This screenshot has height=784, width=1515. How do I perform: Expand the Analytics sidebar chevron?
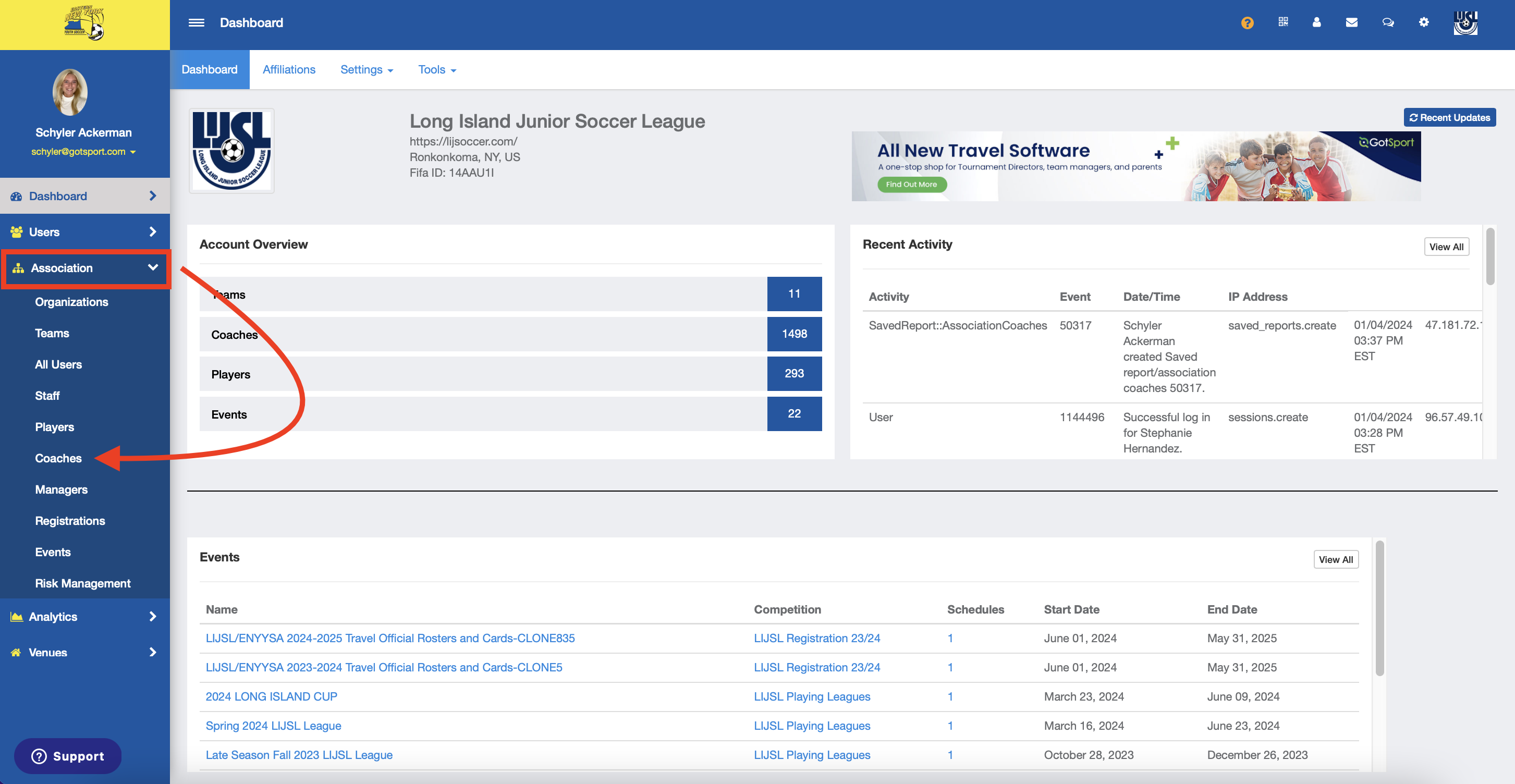pyautogui.click(x=153, y=616)
